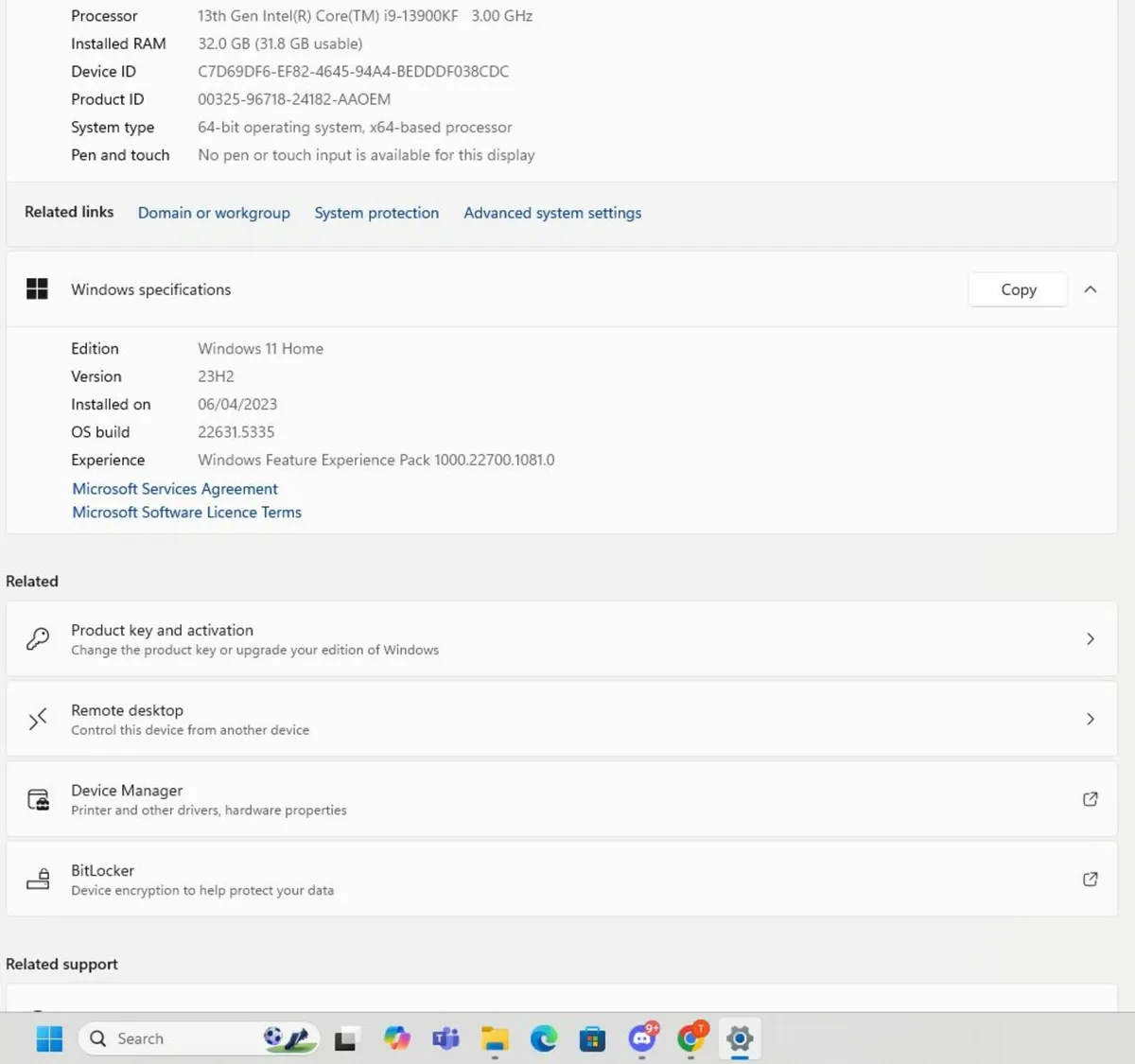Open Domain or workgroup link

[214, 213]
